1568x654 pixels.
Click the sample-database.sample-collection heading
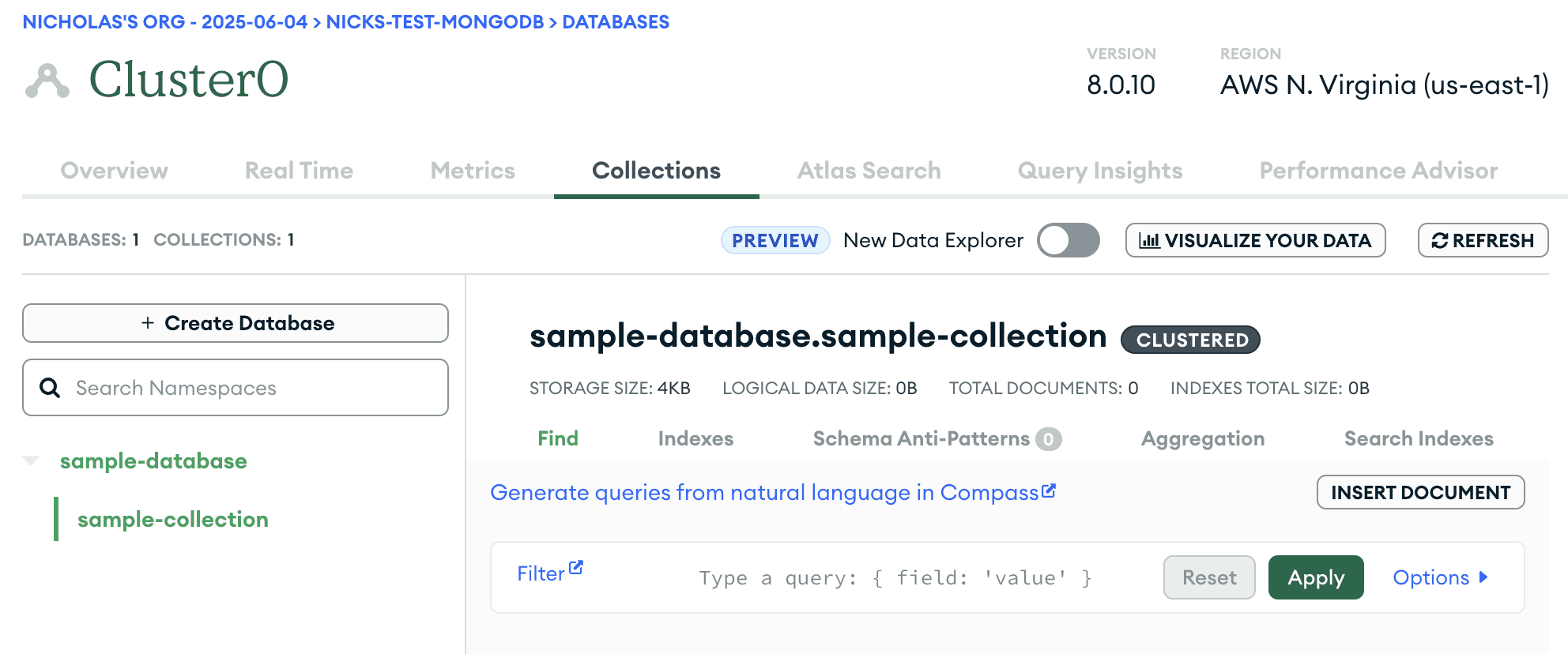pyautogui.click(x=818, y=336)
